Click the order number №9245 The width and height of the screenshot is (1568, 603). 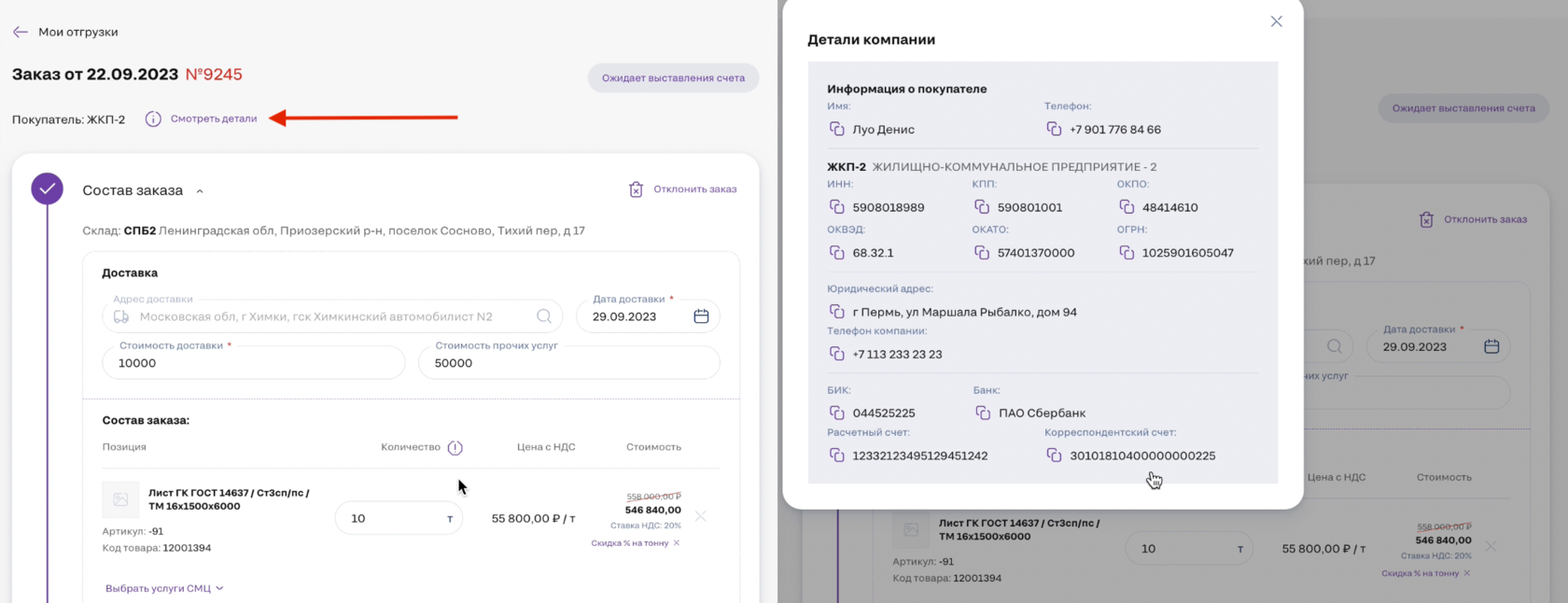[214, 74]
